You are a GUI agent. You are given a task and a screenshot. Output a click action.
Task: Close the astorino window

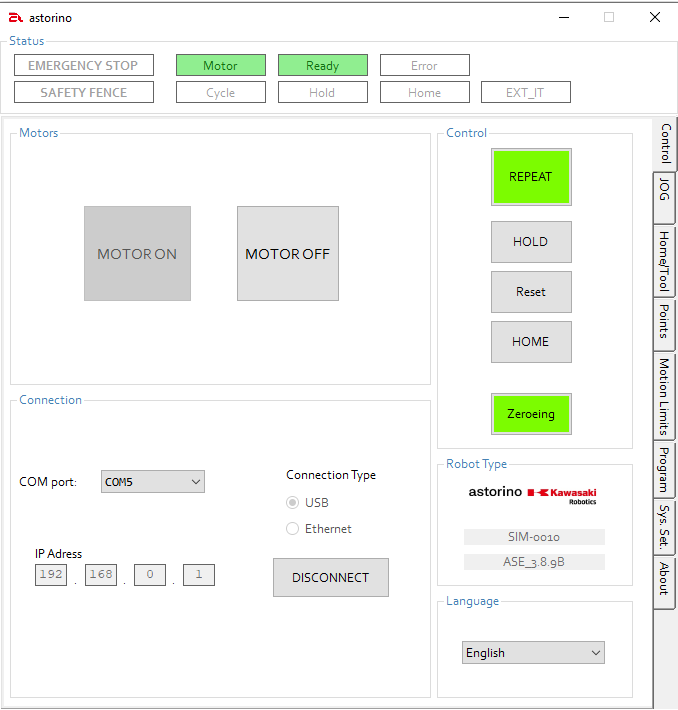pyautogui.click(x=655, y=18)
